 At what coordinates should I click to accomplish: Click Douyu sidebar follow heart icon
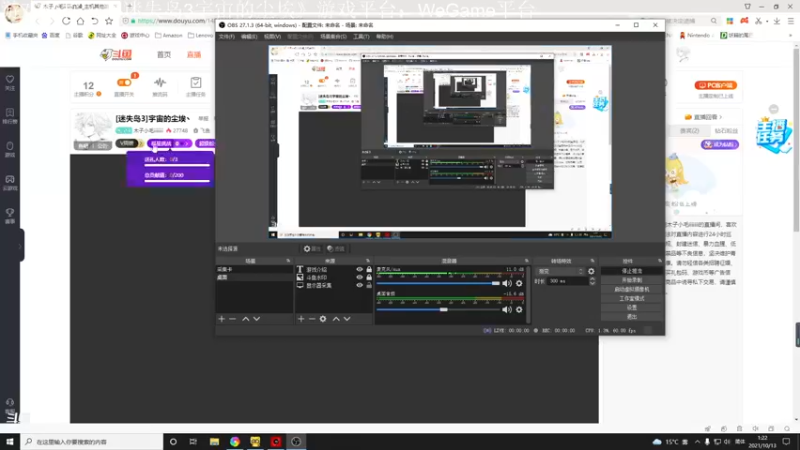[10, 82]
